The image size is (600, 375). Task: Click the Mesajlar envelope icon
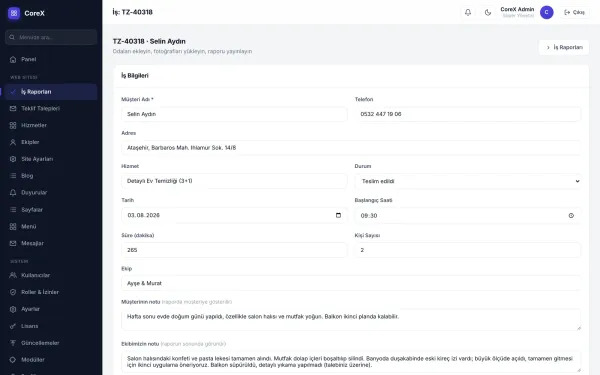pyautogui.click(x=13, y=243)
